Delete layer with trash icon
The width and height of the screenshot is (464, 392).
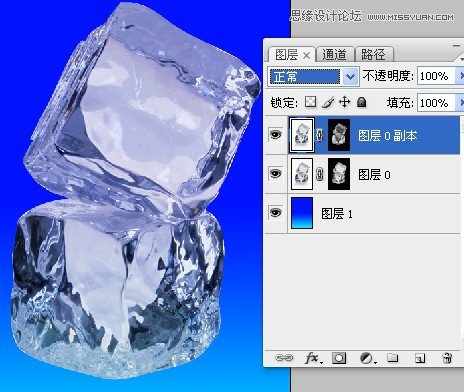[x=447, y=358]
